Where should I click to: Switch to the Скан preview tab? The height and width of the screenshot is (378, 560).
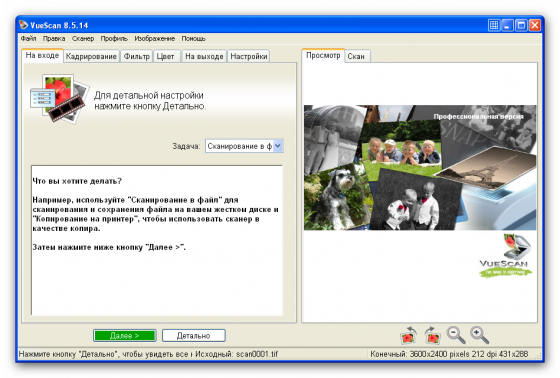click(356, 56)
